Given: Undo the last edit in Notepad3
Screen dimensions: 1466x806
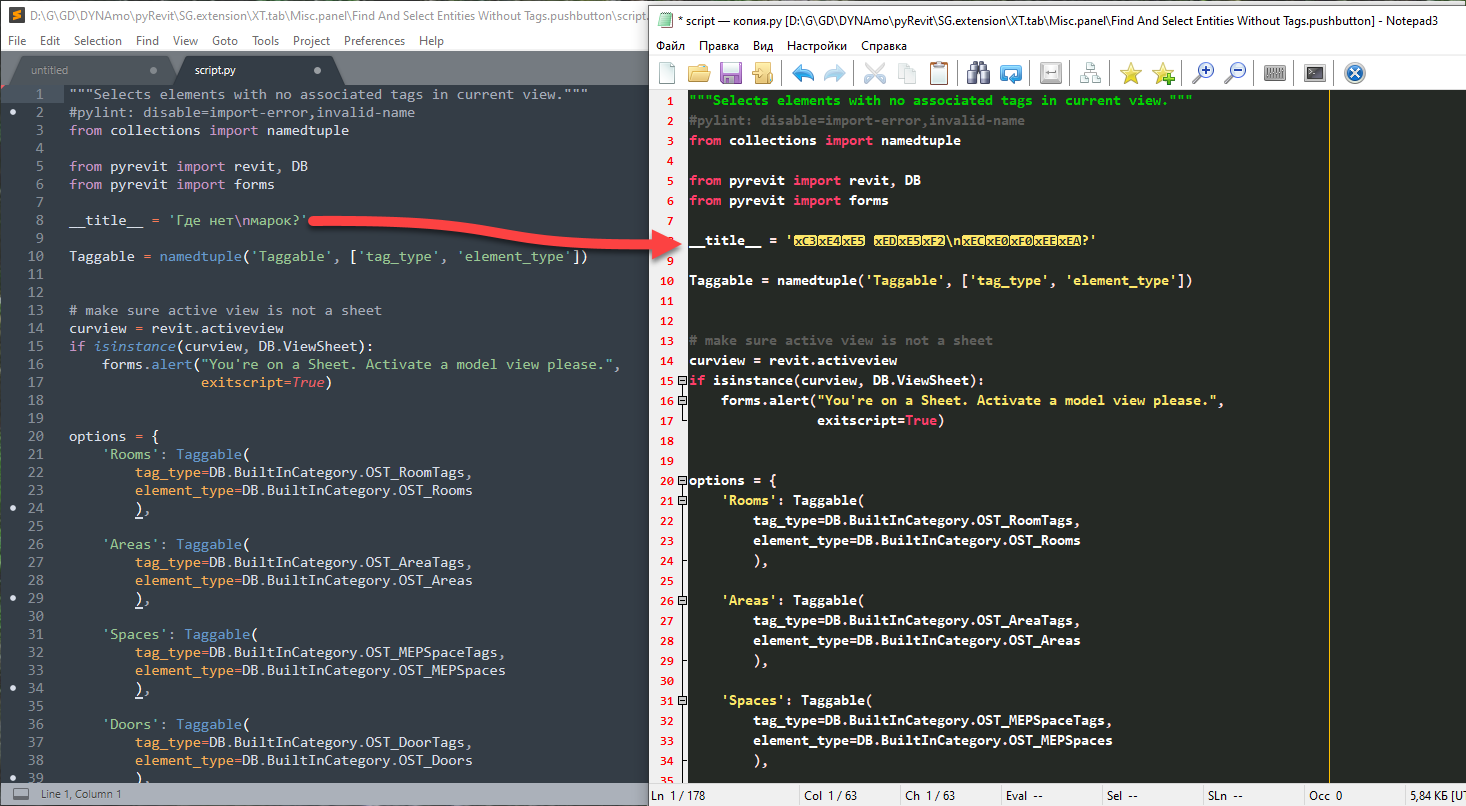Looking at the screenshot, I should coord(803,72).
